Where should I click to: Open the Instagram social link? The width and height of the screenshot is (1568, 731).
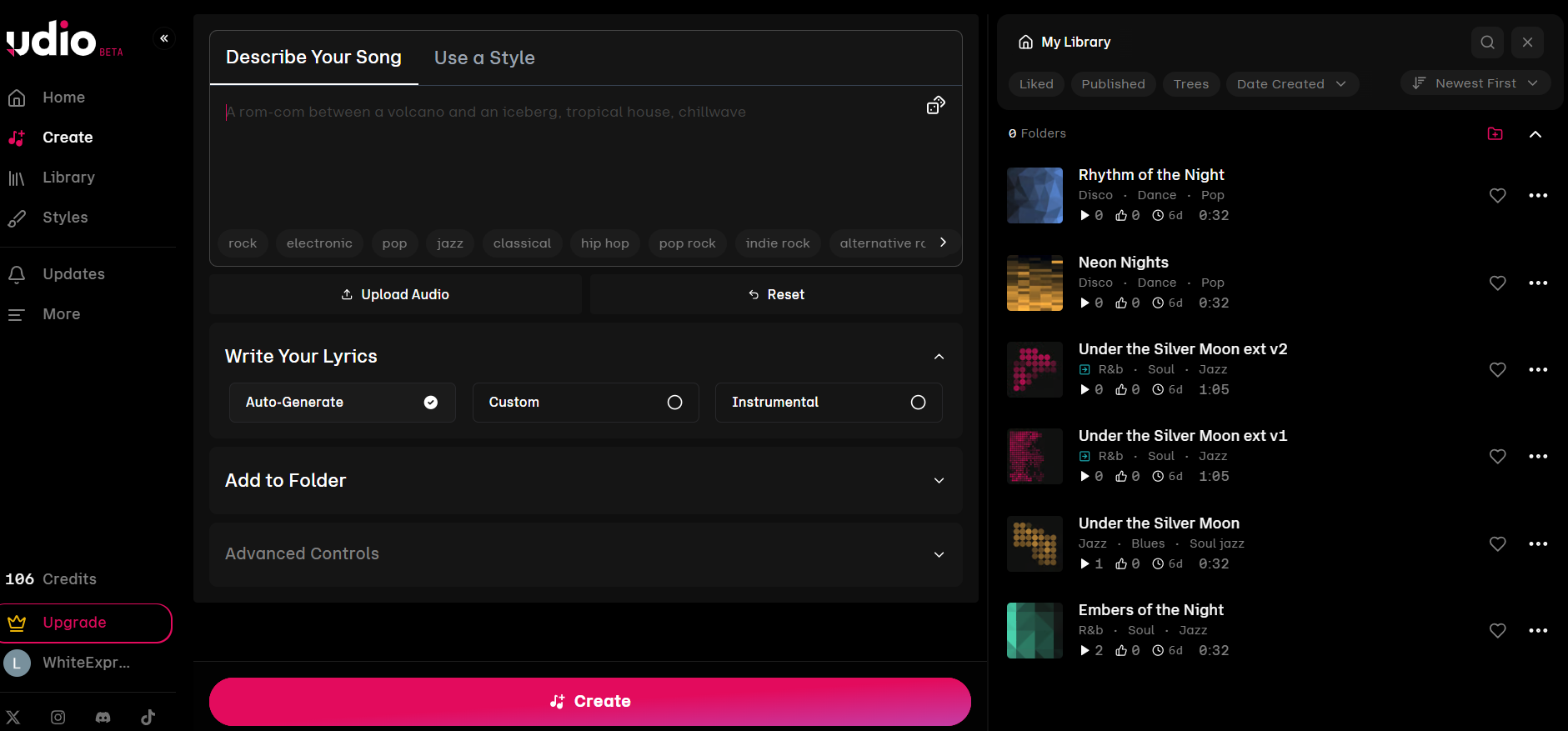[58, 717]
